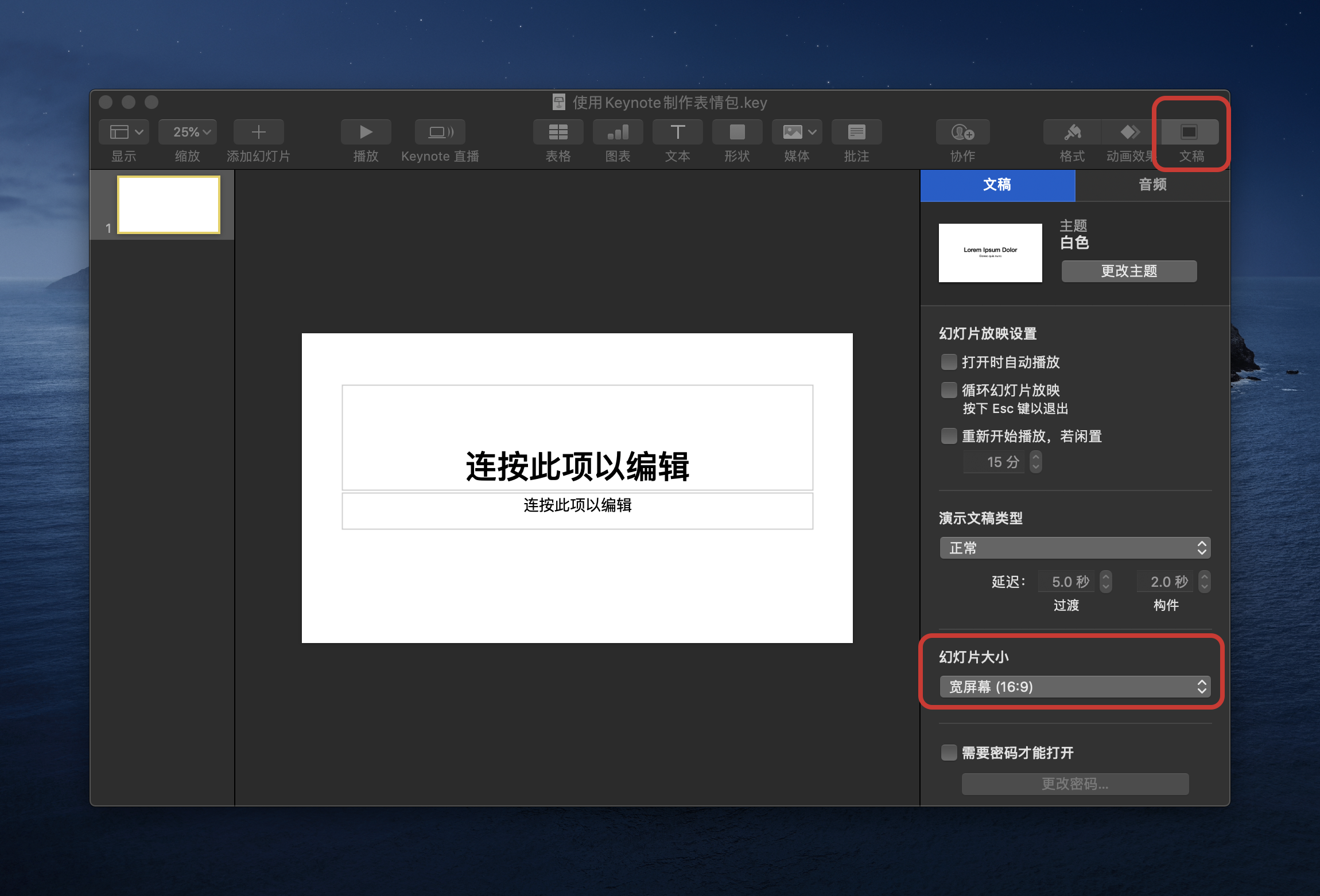Toggle the 循环幻灯片放映 checkbox
The height and width of the screenshot is (896, 1320).
[x=949, y=390]
